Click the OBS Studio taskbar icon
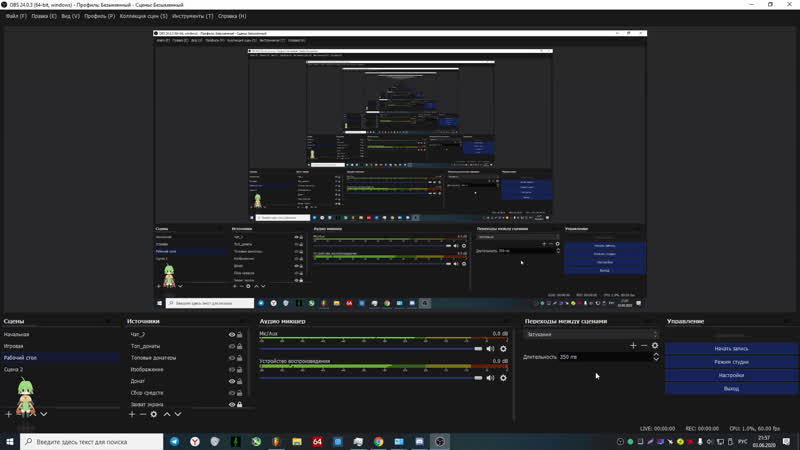 click(x=440, y=441)
